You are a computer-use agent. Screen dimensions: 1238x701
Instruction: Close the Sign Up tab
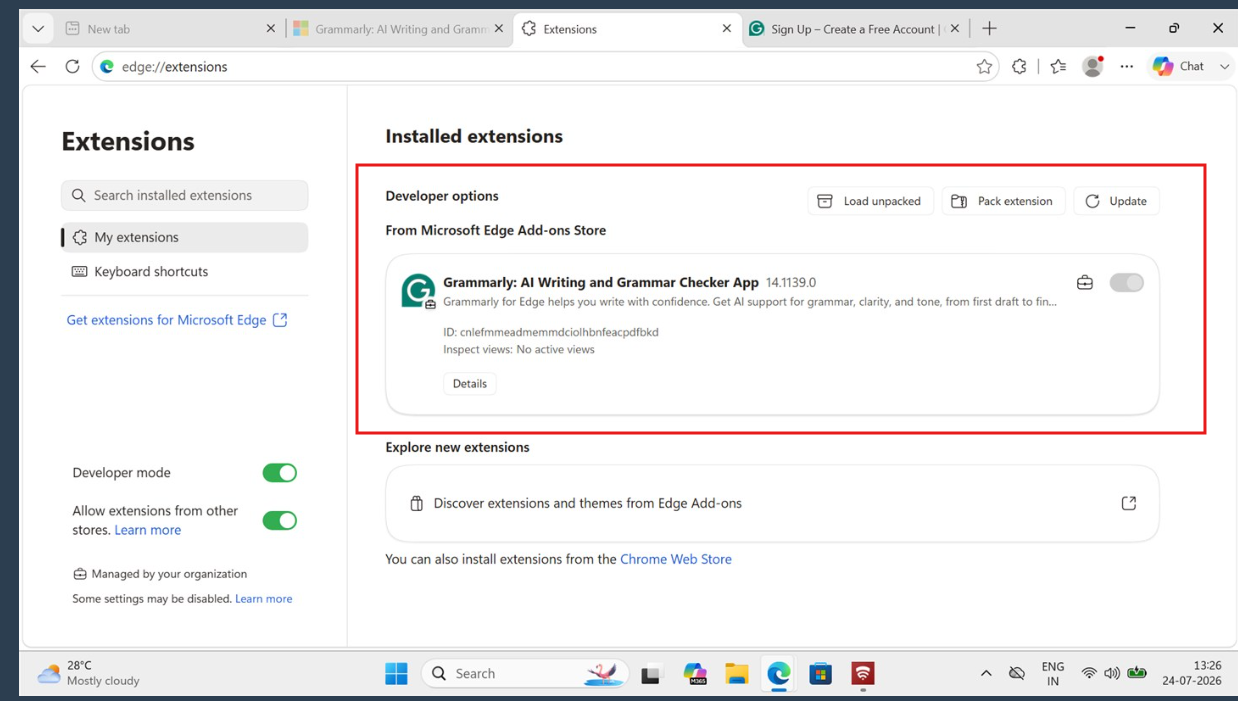click(955, 29)
